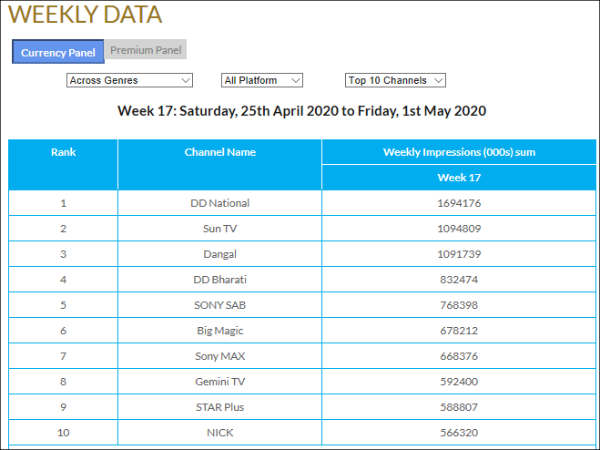Screen dimensions: 600x450
Task: Click the Channel Name column header
Action: tap(220, 152)
